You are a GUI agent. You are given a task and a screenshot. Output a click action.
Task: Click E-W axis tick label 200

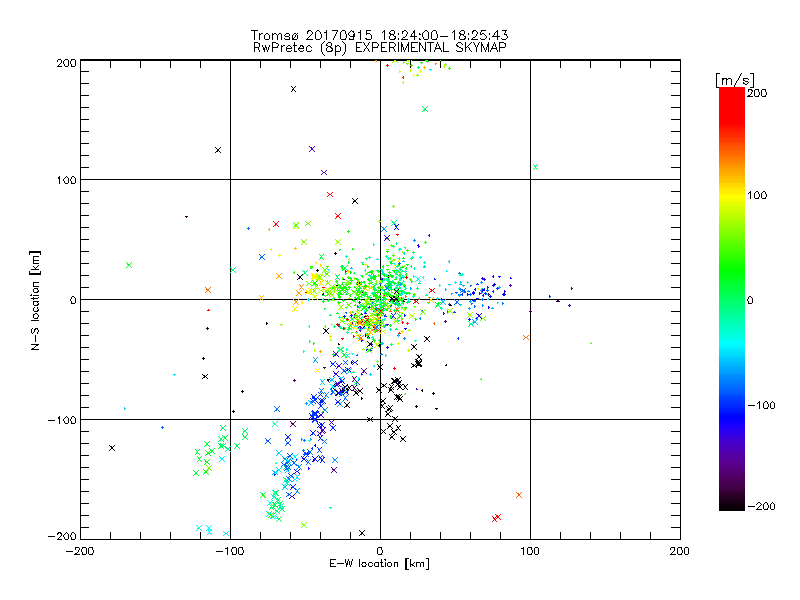pos(679,551)
